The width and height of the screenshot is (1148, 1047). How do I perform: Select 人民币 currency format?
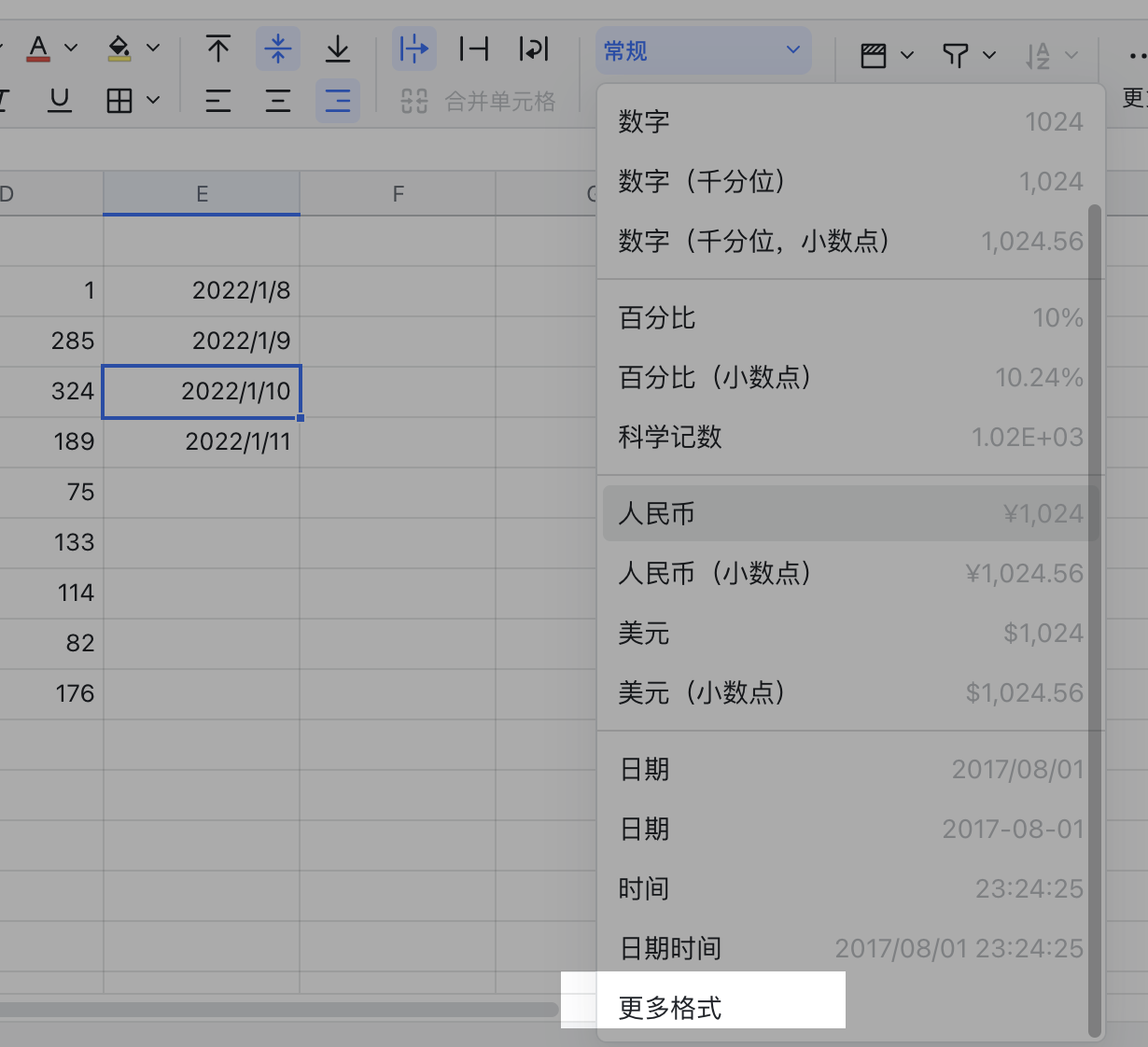point(849,513)
